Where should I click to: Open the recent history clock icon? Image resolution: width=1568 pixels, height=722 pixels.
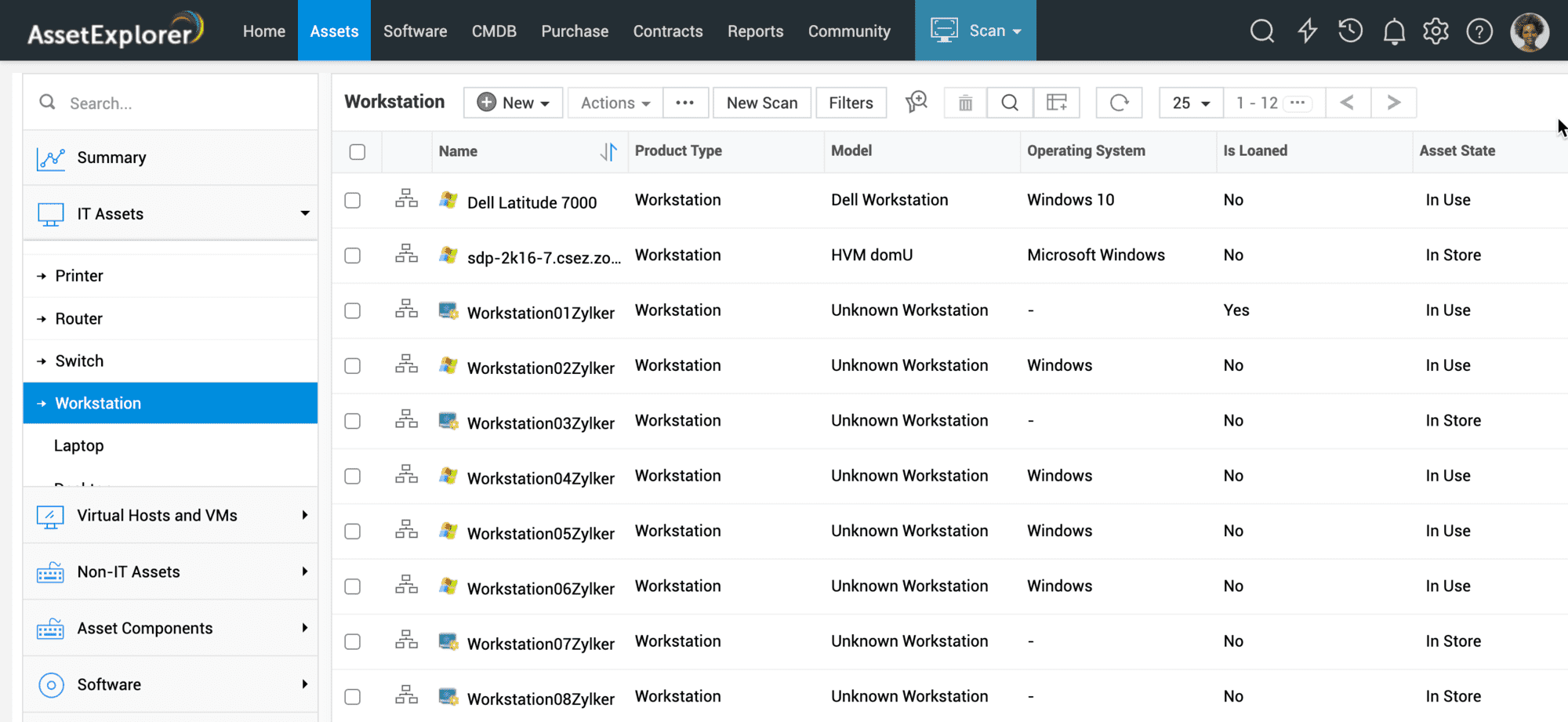point(1350,31)
